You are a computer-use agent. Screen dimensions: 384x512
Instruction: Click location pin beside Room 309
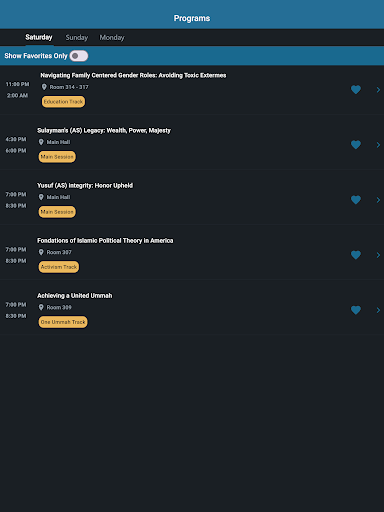coord(41,307)
